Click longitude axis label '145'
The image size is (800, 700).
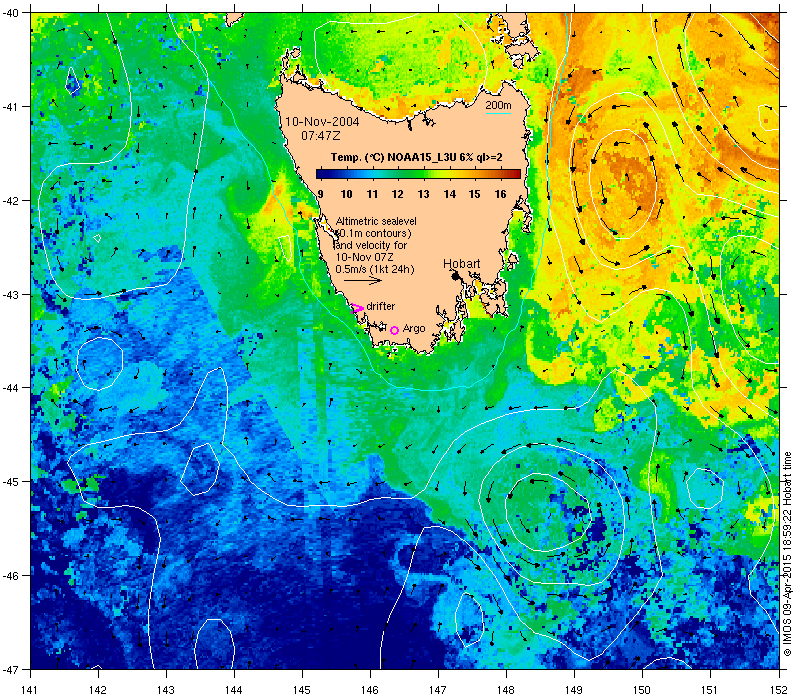[303, 690]
